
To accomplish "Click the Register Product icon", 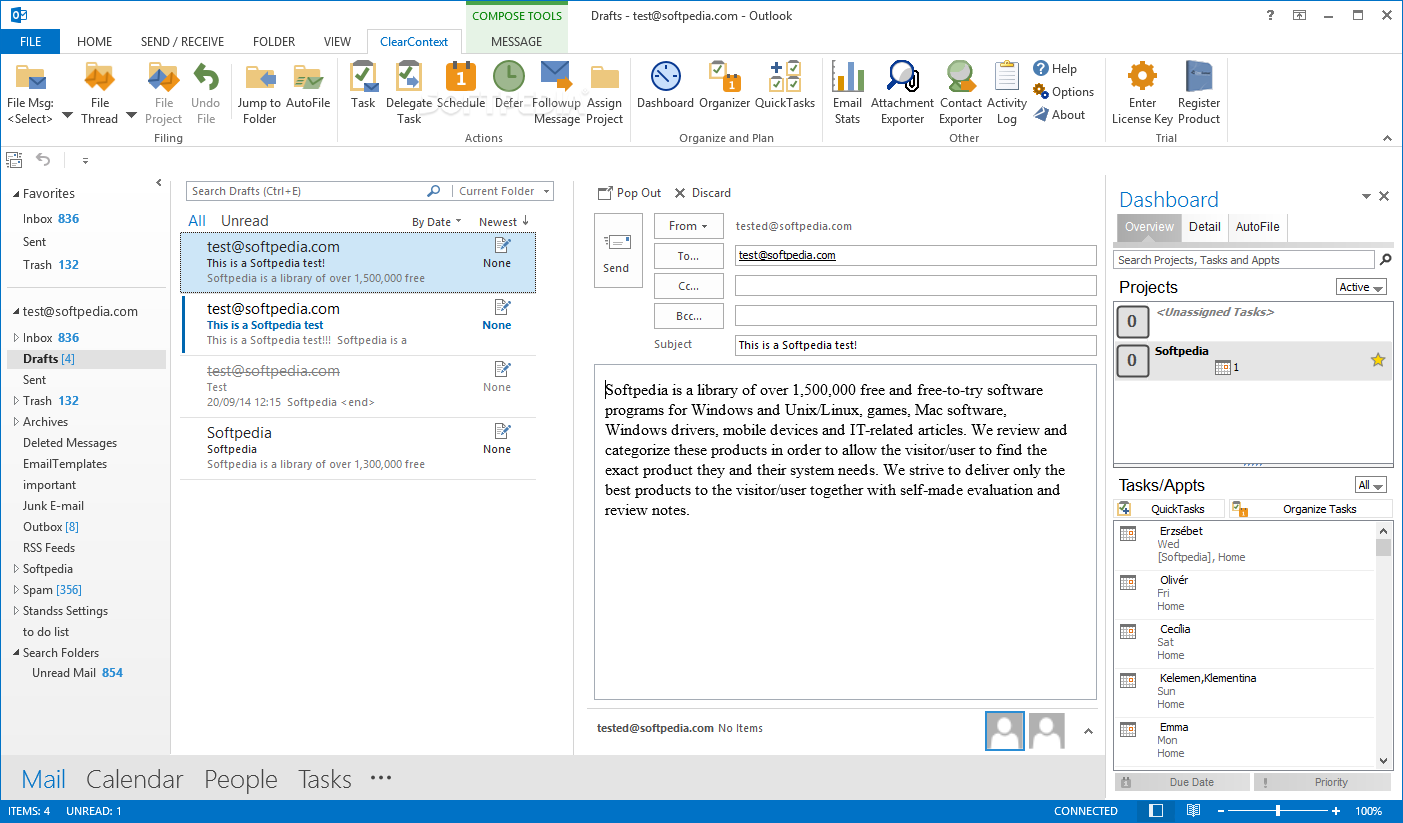I will [x=1199, y=93].
